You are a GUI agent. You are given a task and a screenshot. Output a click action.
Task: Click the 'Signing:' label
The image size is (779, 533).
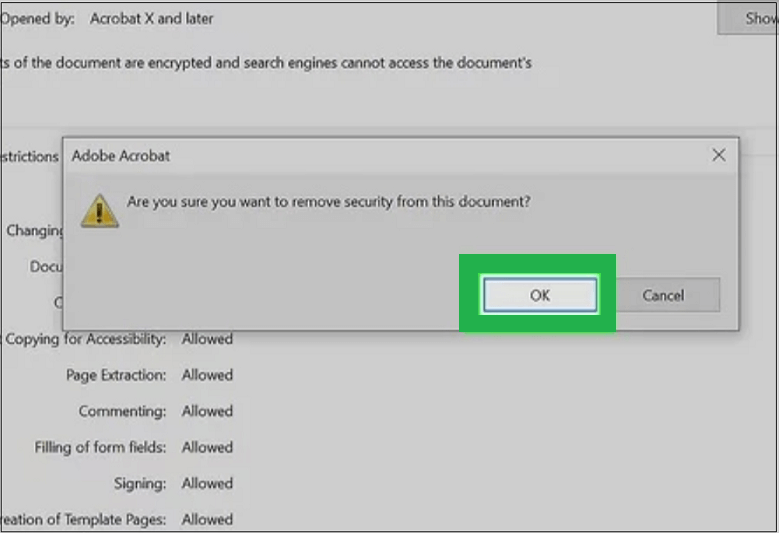[x=140, y=483]
